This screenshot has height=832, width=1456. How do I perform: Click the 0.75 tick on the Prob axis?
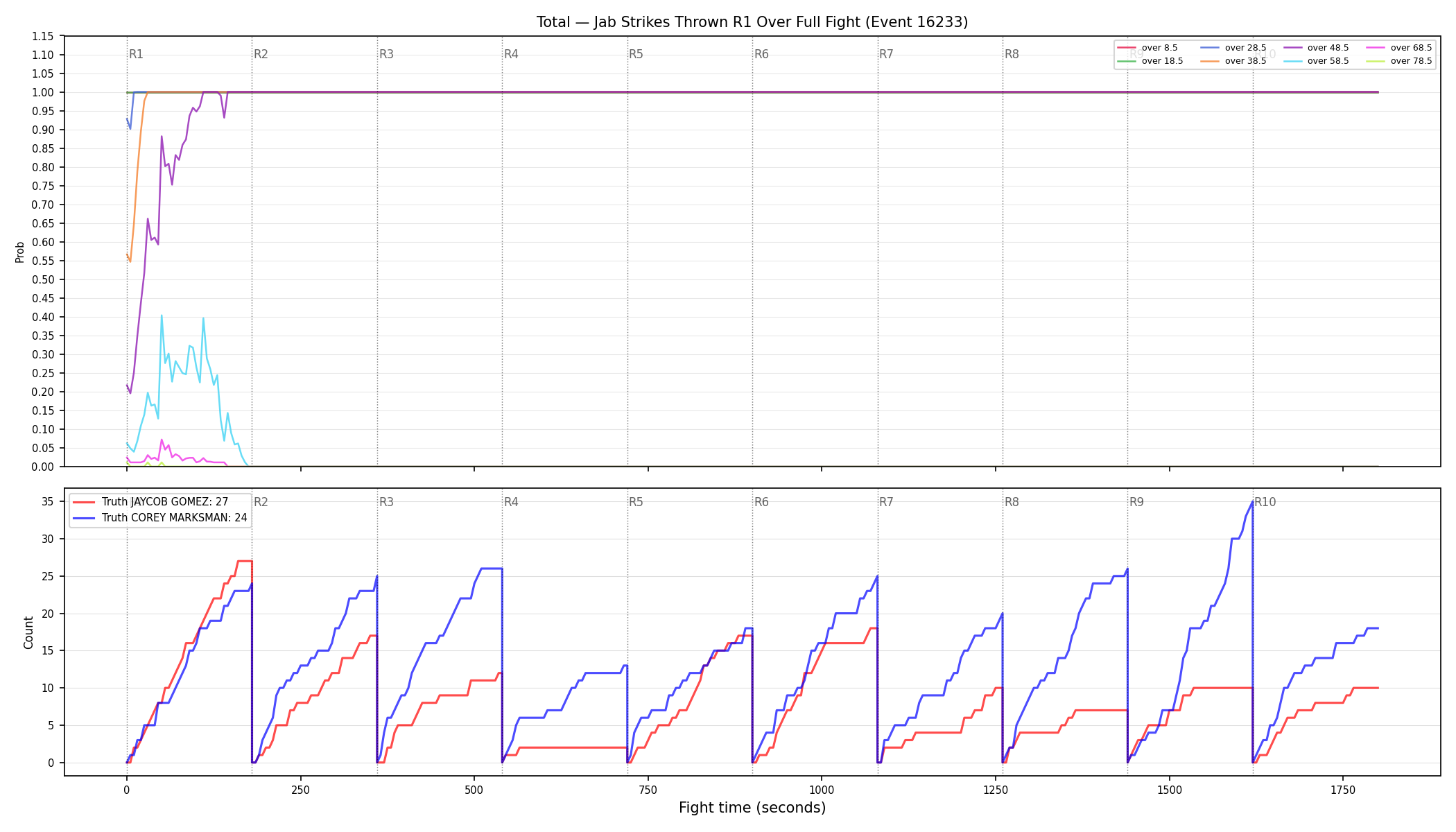click(x=43, y=186)
